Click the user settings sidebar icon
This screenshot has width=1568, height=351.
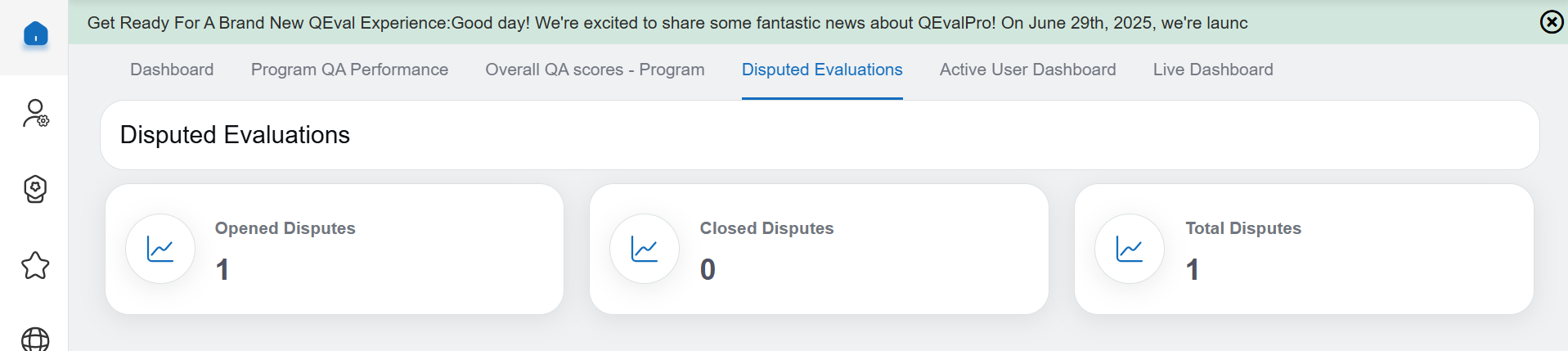[x=35, y=114]
